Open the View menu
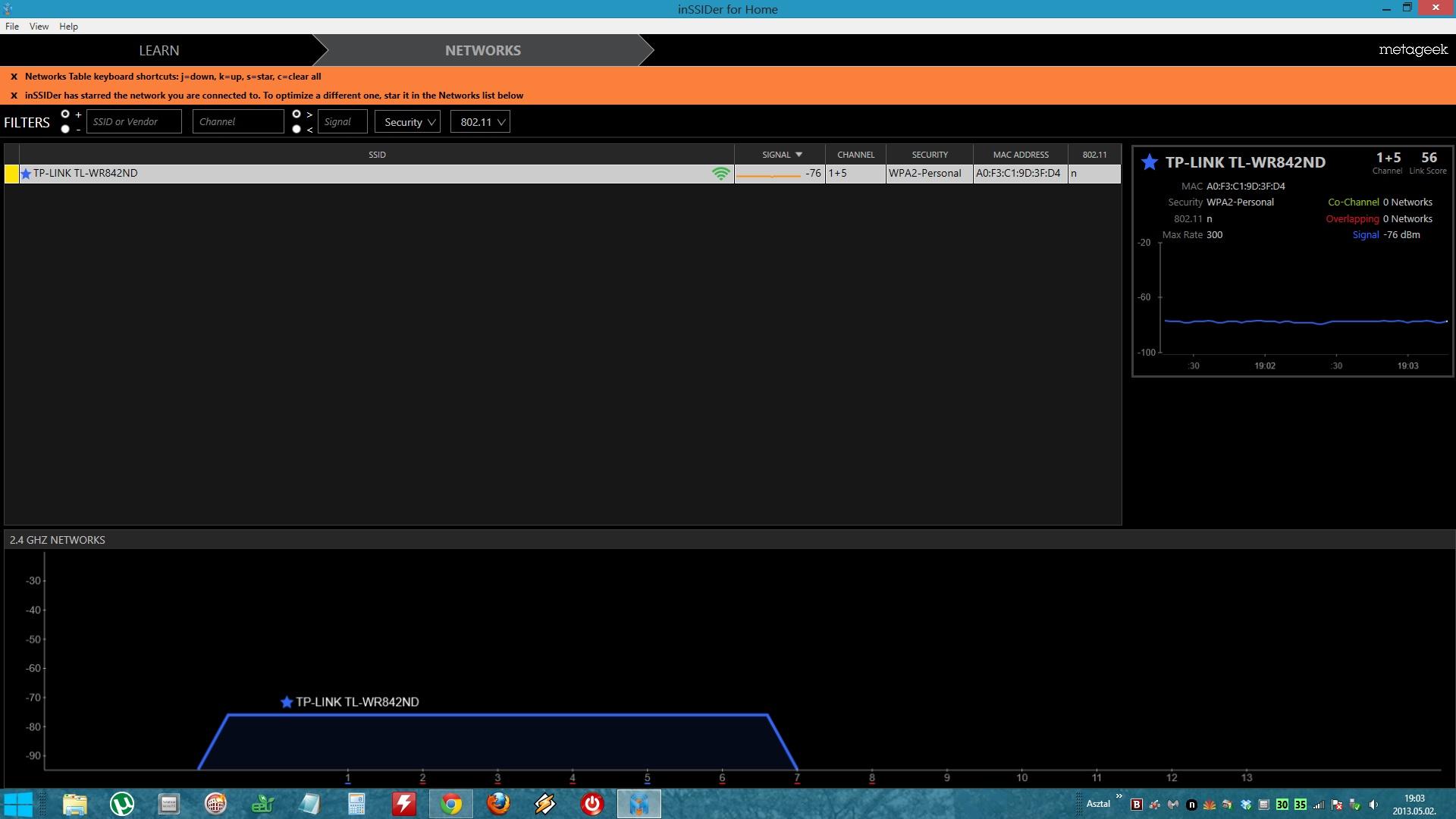The width and height of the screenshot is (1456, 819). click(39, 27)
